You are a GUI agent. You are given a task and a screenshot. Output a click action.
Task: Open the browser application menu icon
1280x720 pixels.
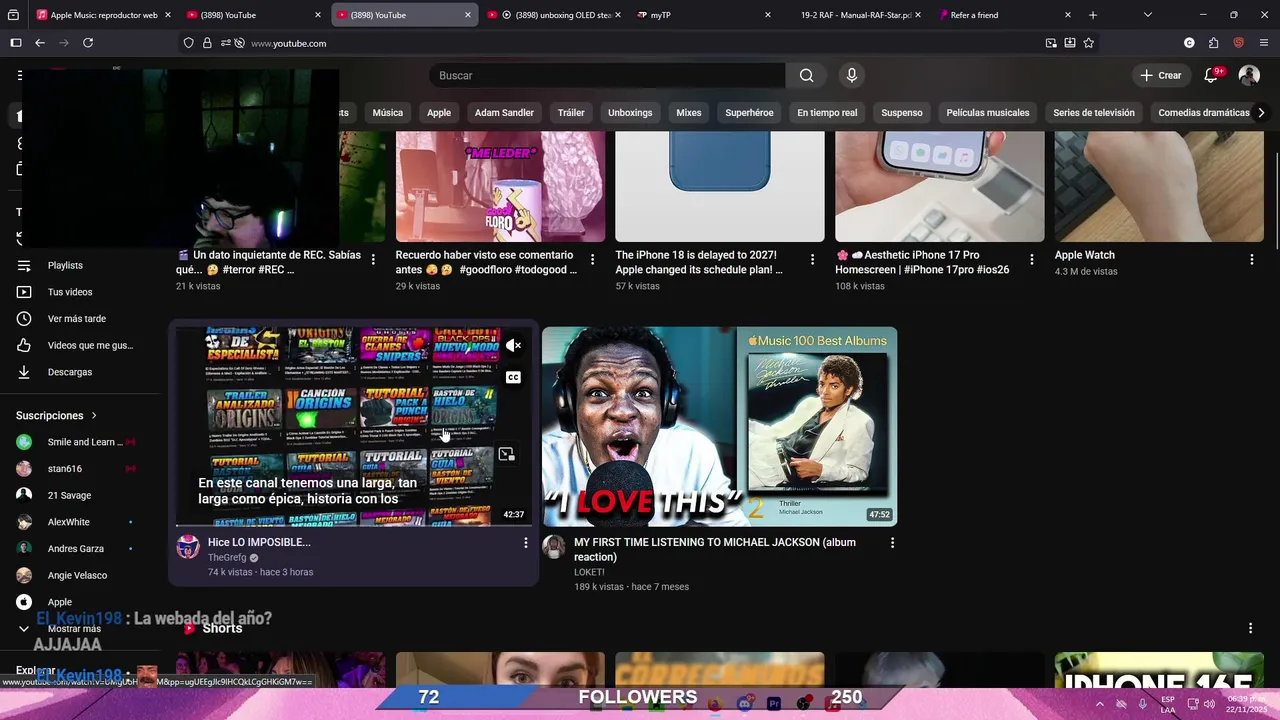[1264, 43]
